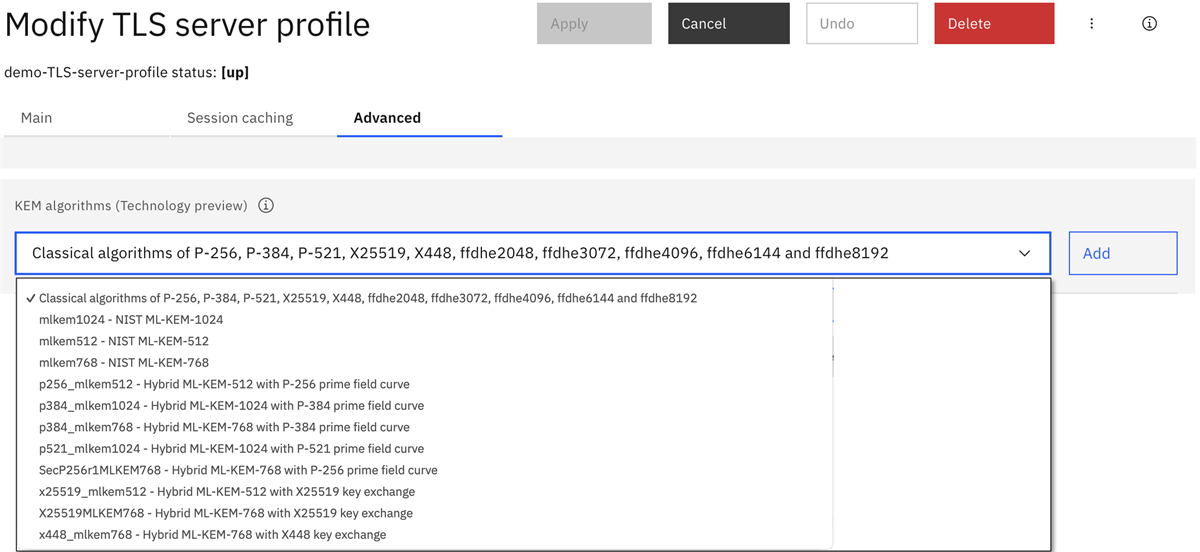Delete the TLS server profile
Image resolution: width=1200 pixels, height=552 pixels.
[x=993, y=24]
